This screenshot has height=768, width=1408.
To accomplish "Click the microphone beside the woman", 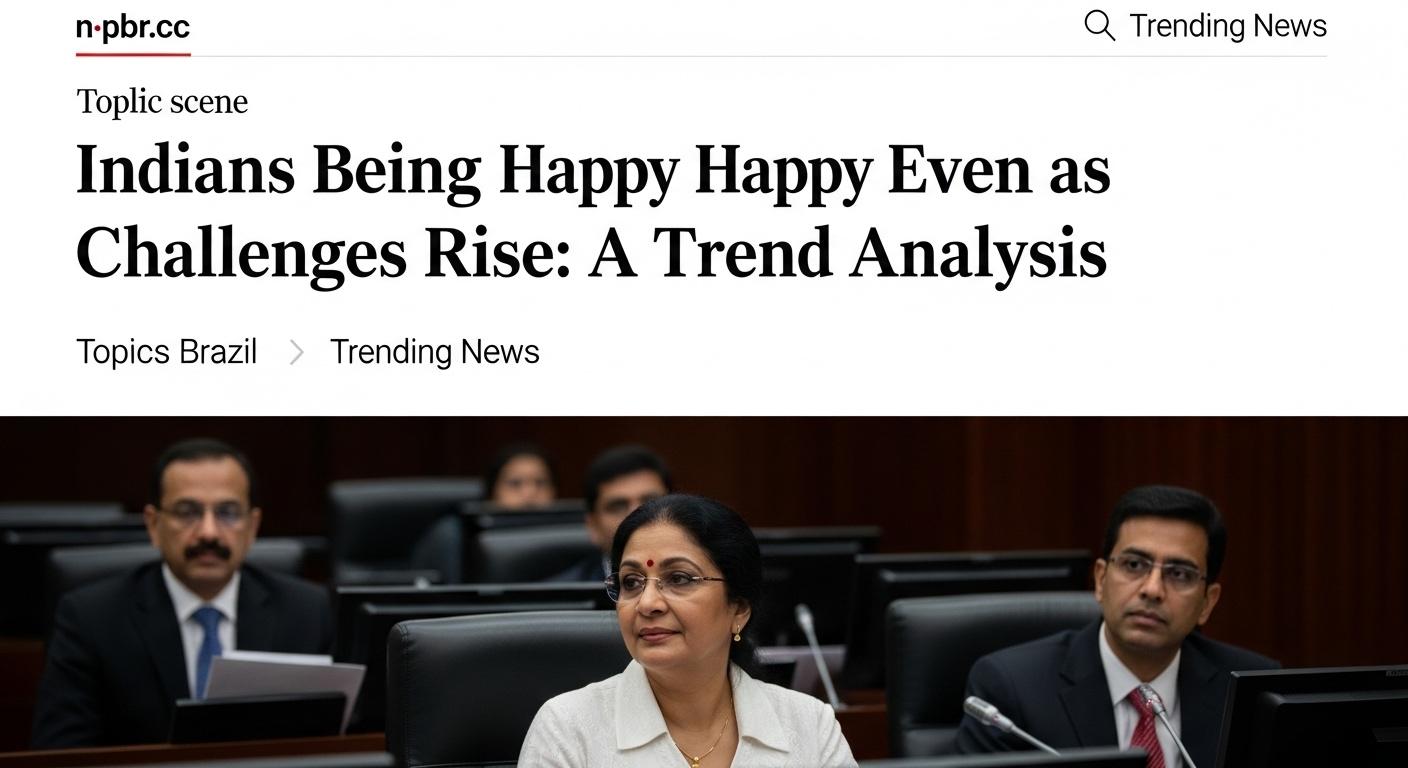I will point(817,640).
